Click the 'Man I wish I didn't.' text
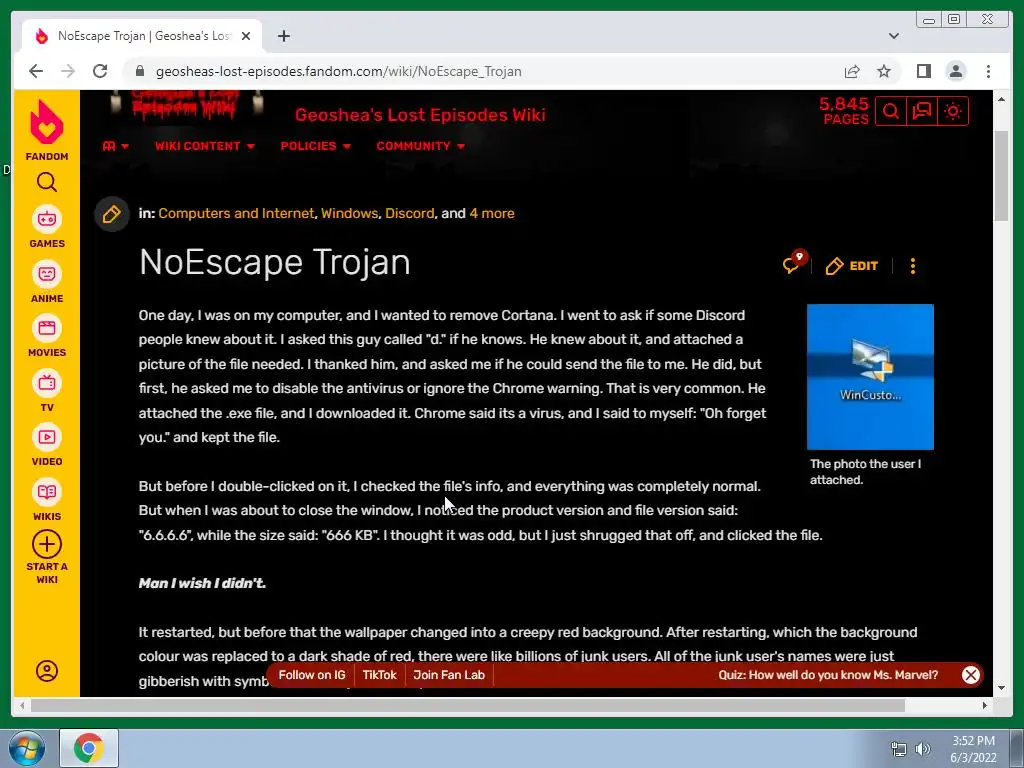The height and width of the screenshot is (768, 1024). [x=202, y=583]
